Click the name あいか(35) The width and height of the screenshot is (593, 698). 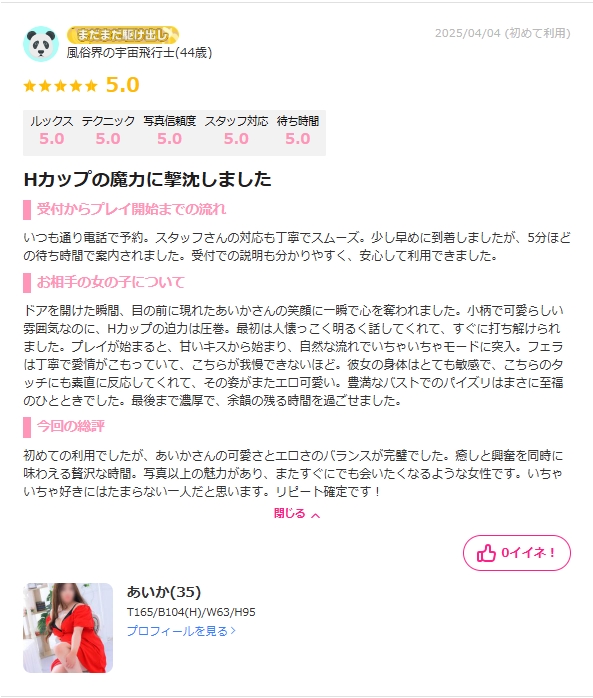164,592
